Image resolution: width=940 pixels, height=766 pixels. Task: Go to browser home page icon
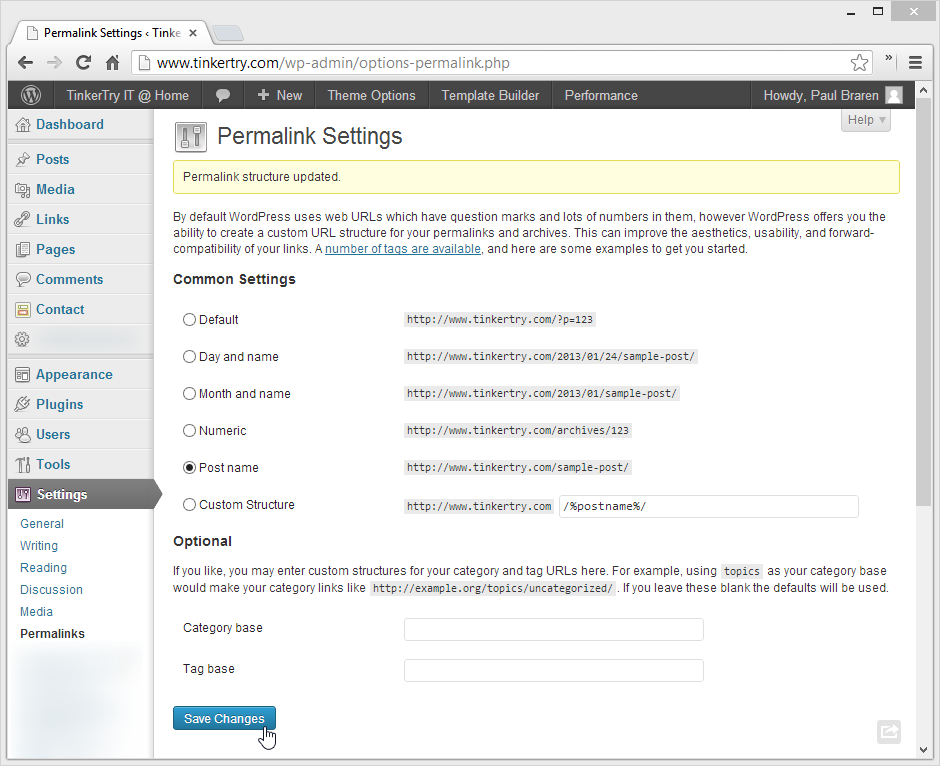(112, 62)
